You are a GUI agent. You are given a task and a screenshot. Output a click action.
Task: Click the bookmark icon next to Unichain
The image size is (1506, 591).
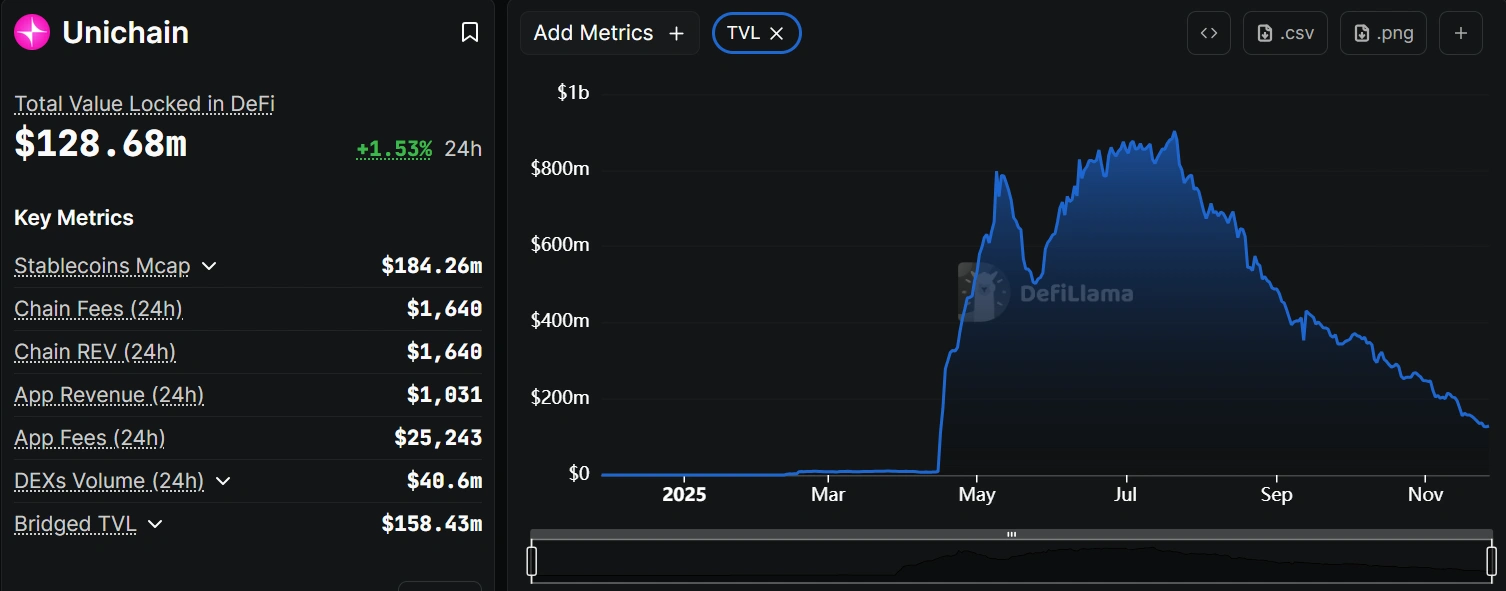tap(470, 31)
